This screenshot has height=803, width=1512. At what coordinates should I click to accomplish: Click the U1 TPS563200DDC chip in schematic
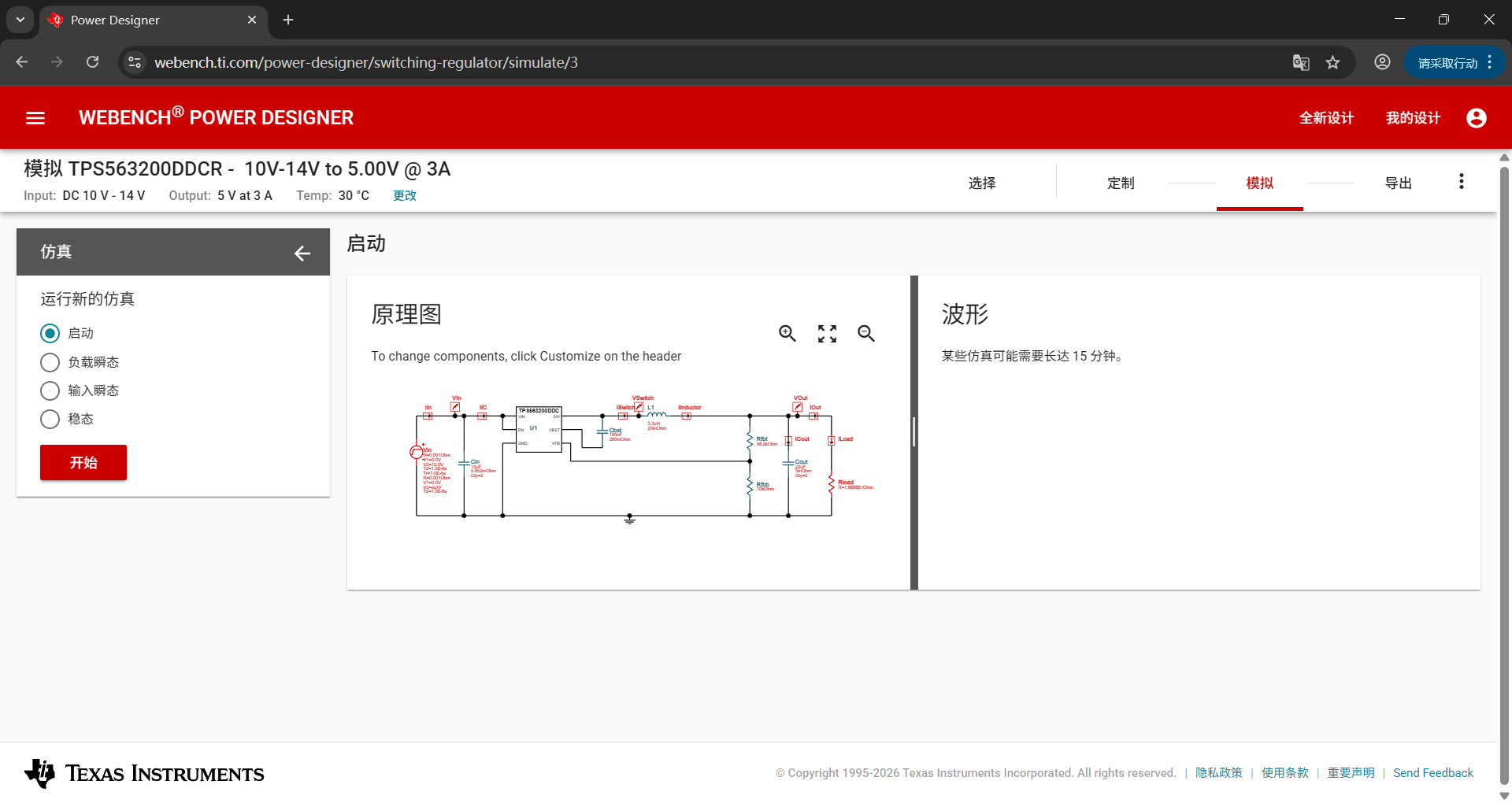pyautogui.click(x=539, y=430)
